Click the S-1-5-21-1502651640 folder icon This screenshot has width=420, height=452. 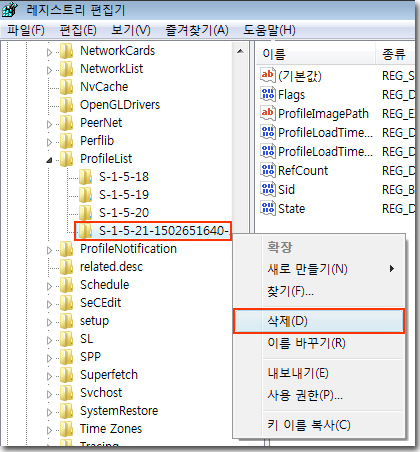(86, 231)
